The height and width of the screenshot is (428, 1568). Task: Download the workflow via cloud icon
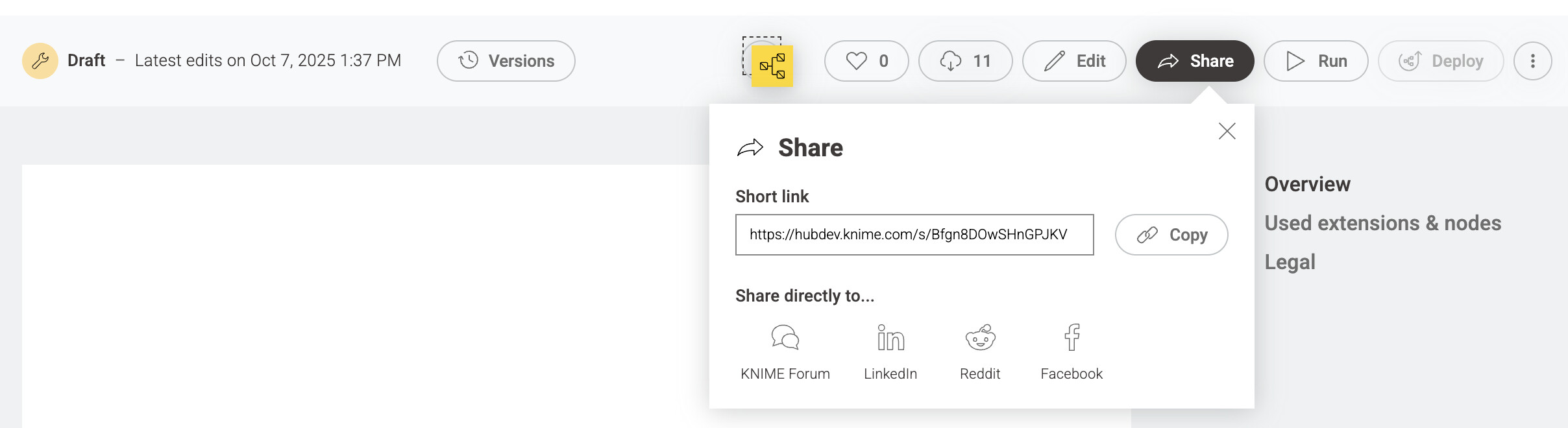[x=965, y=61]
